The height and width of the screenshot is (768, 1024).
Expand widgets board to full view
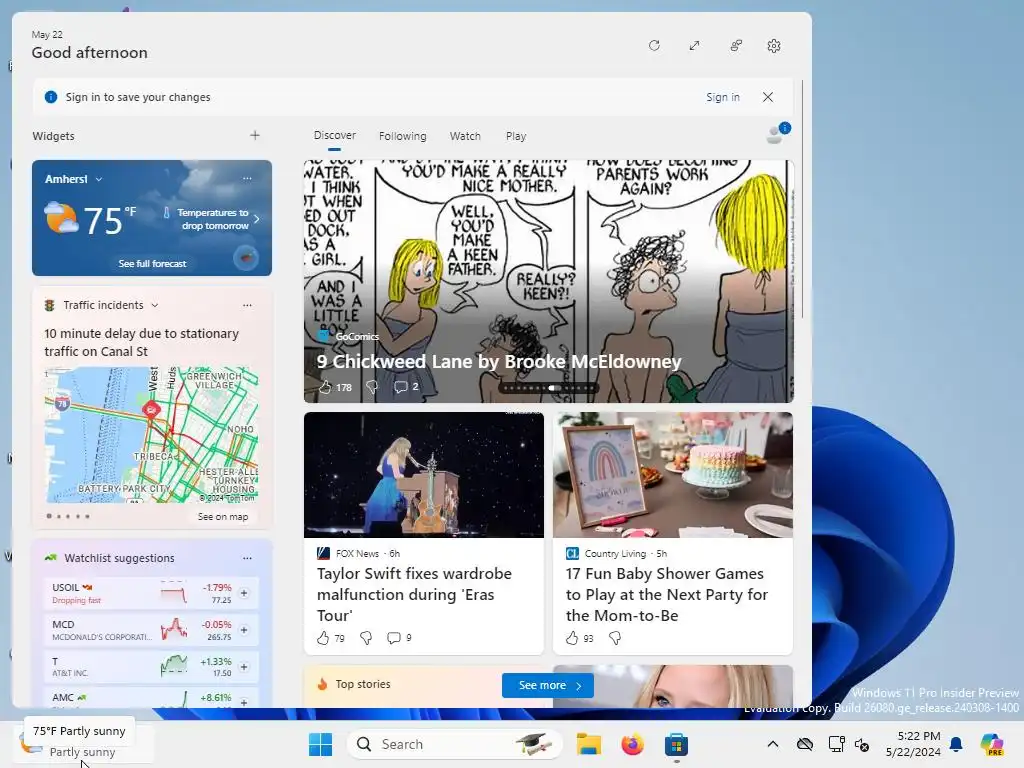tap(694, 46)
